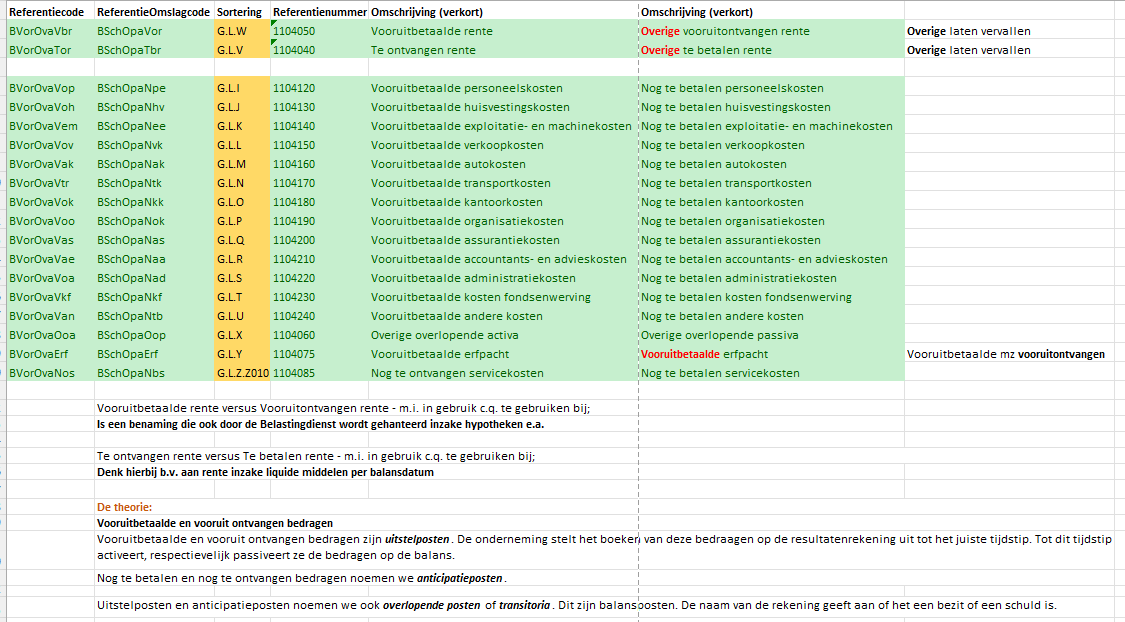Click cell BSchOpaNvk
Screen dimensions: 1125x622
154,145
